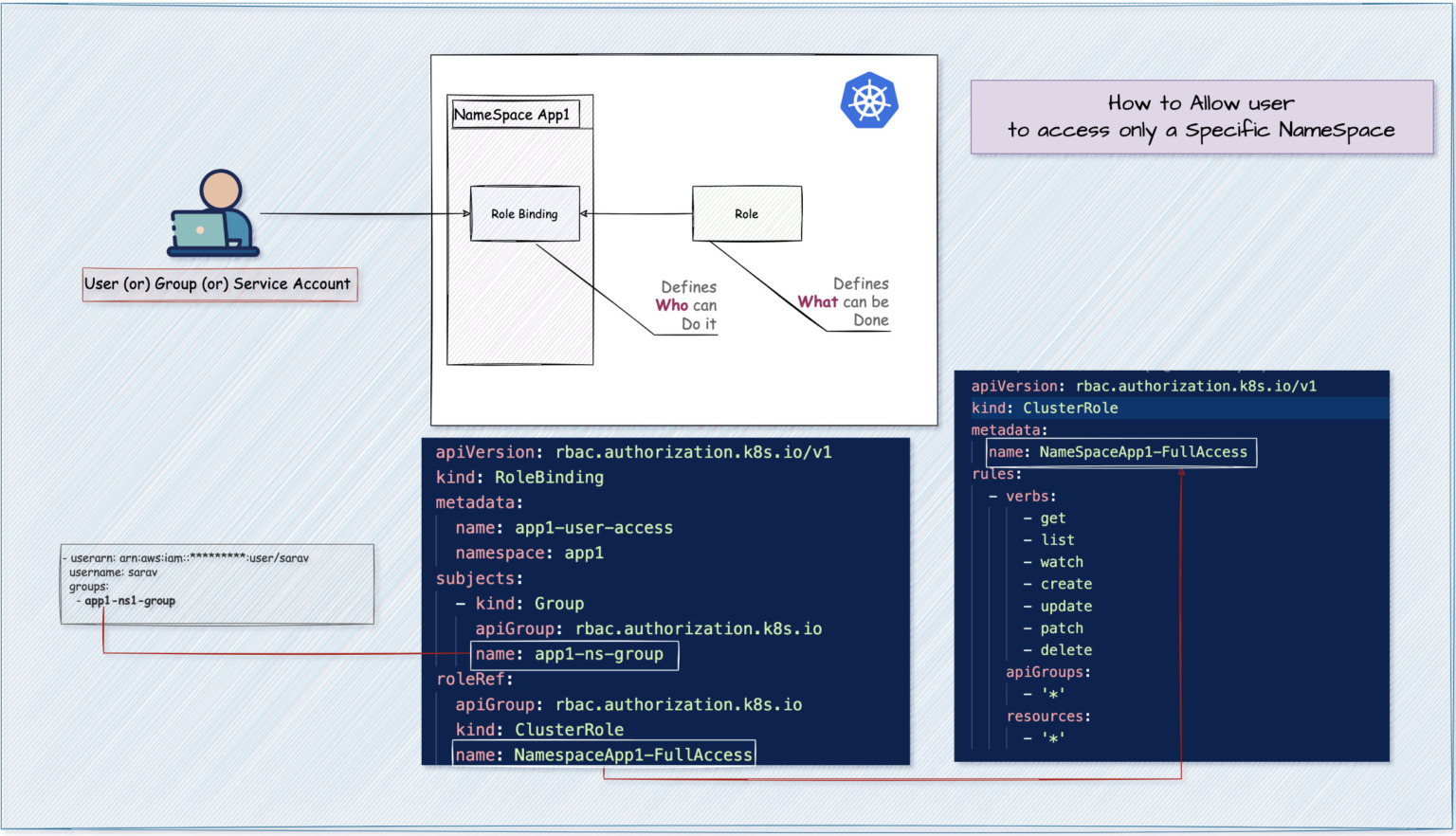Screen dimensions: 1456x836
Task: Click the 'Defines Who can Do it' annotation
Action: 686,304
